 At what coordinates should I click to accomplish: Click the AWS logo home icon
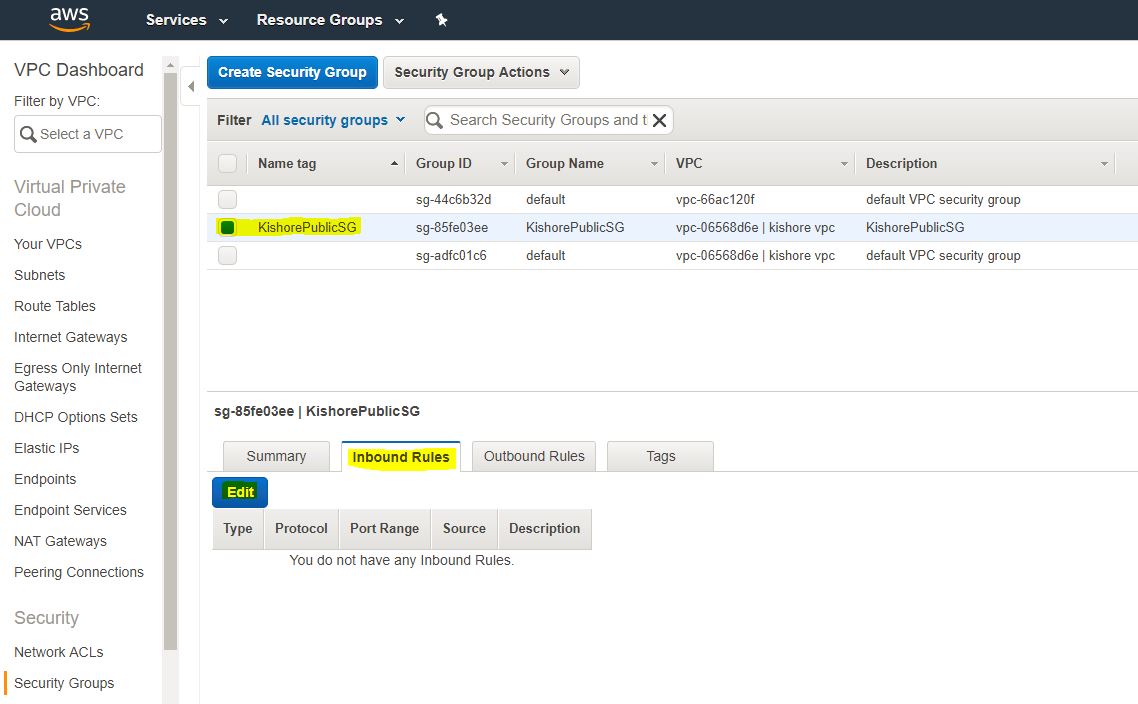pyautogui.click(x=69, y=19)
